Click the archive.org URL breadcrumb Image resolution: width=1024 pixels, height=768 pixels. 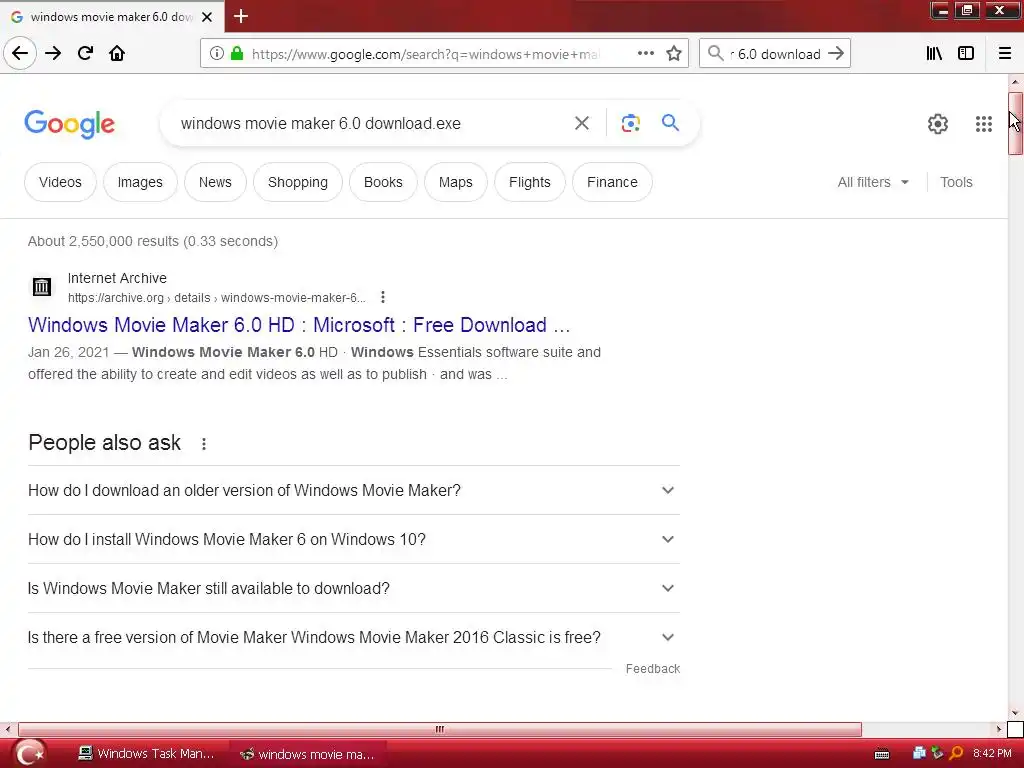(216, 298)
